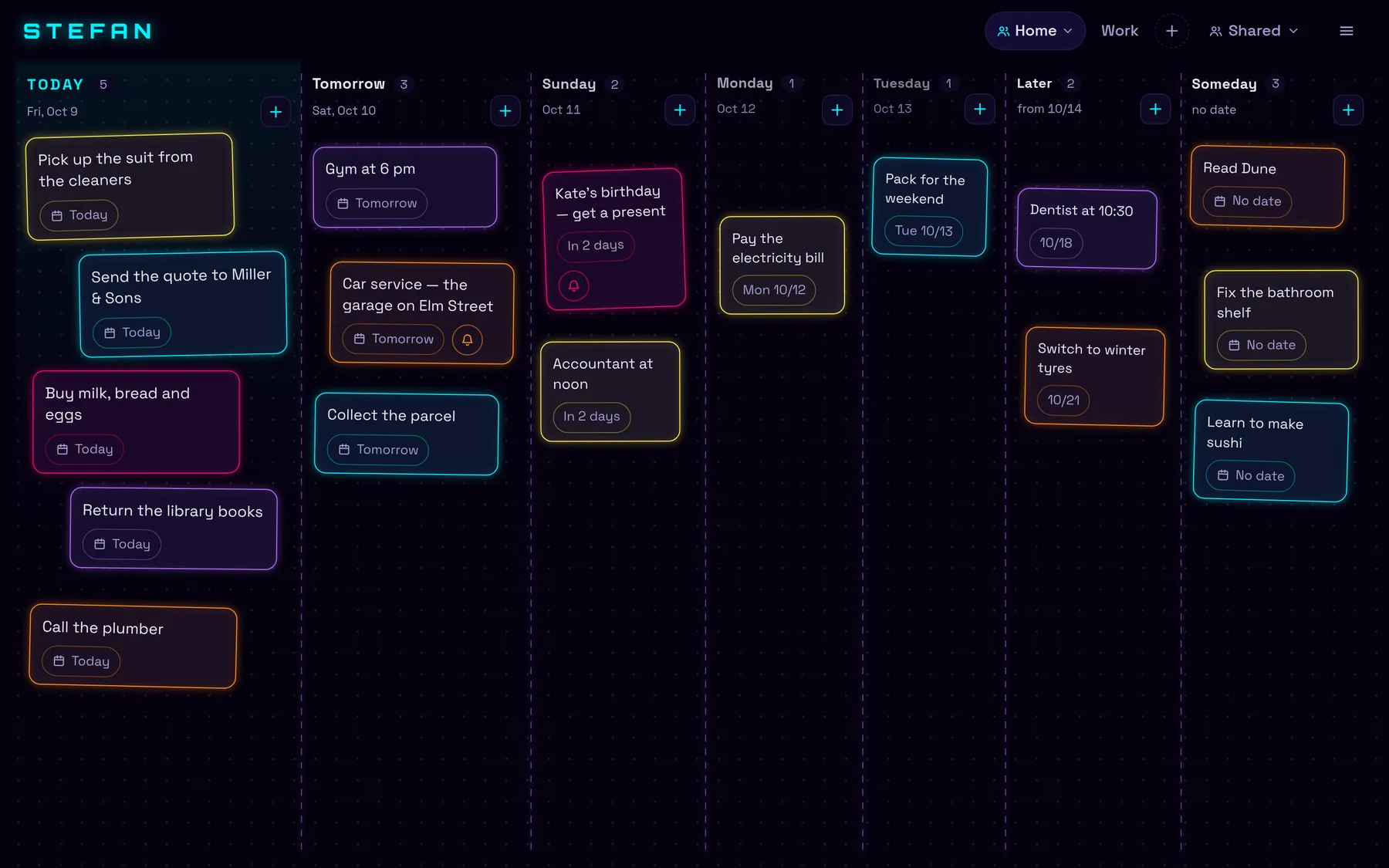Image resolution: width=1389 pixels, height=868 pixels.
Task: Click the Mon 10/12 date chip
Action: [774, 290]
